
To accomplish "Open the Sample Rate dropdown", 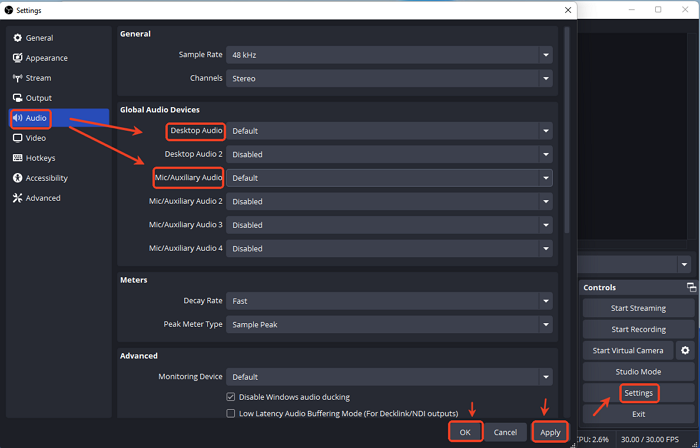I will pyautogui.click(x=389, y=55).
